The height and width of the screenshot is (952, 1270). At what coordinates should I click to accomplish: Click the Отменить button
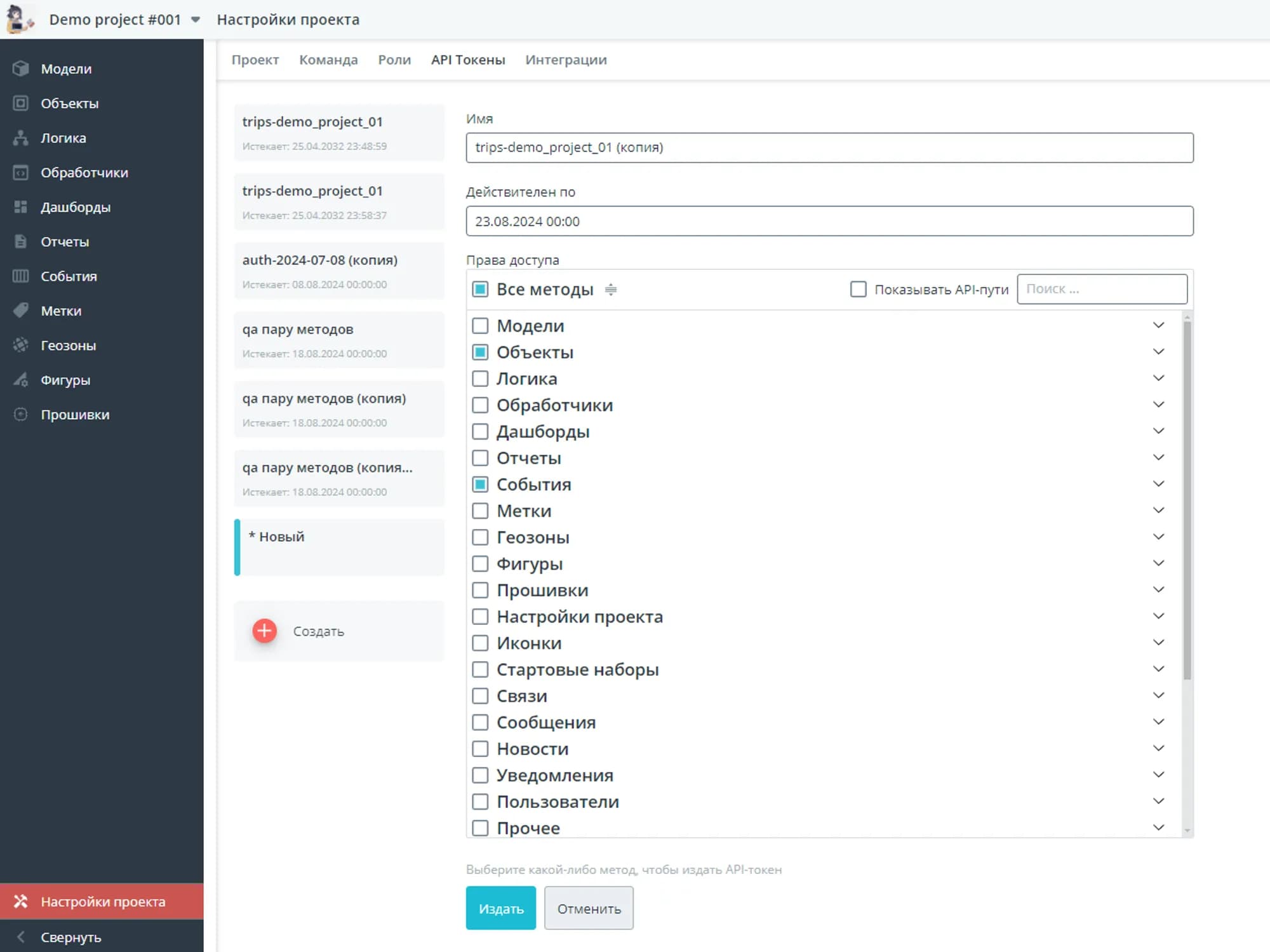point(588,908)
